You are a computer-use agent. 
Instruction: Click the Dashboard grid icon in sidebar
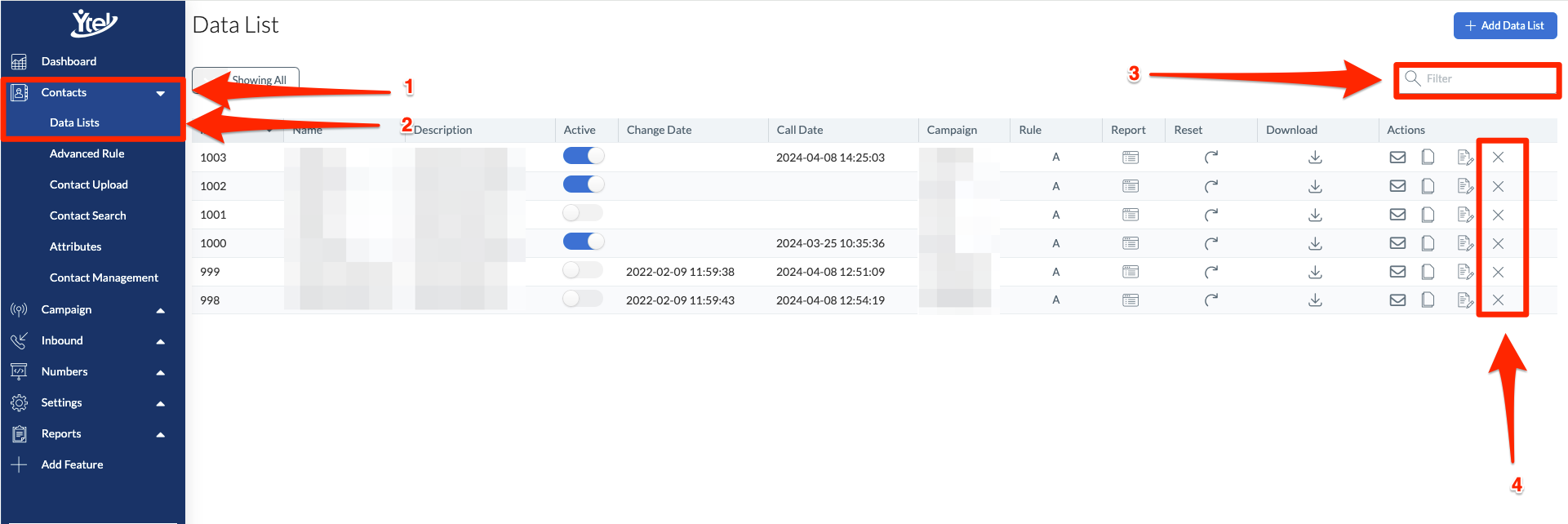pyautogui.click(x=19, y=62)
